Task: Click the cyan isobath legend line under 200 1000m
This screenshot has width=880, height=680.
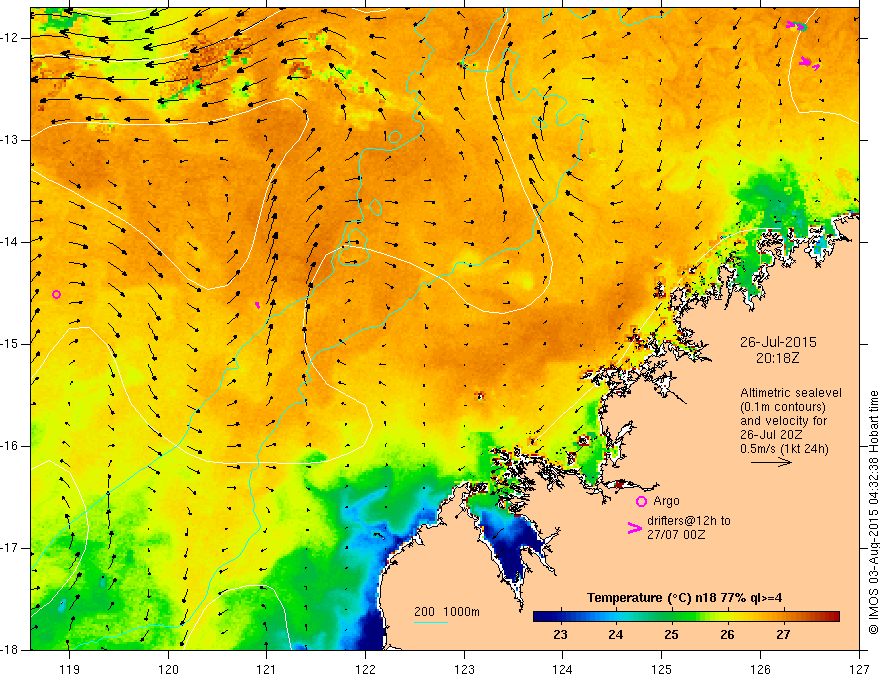Action: pyautogui.click(x=431, y=622)
